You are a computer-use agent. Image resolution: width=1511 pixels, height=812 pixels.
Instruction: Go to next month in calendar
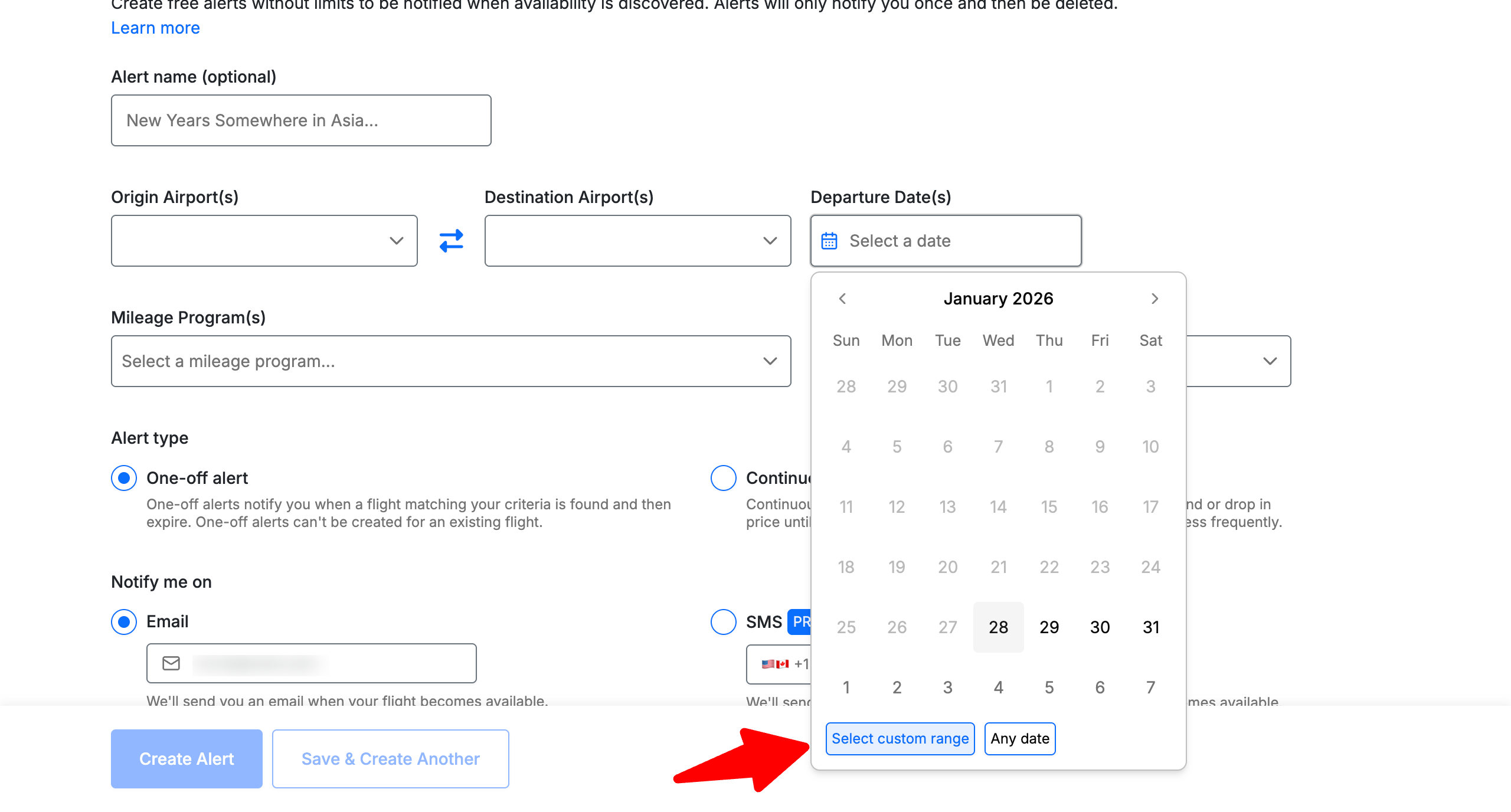1154,299
